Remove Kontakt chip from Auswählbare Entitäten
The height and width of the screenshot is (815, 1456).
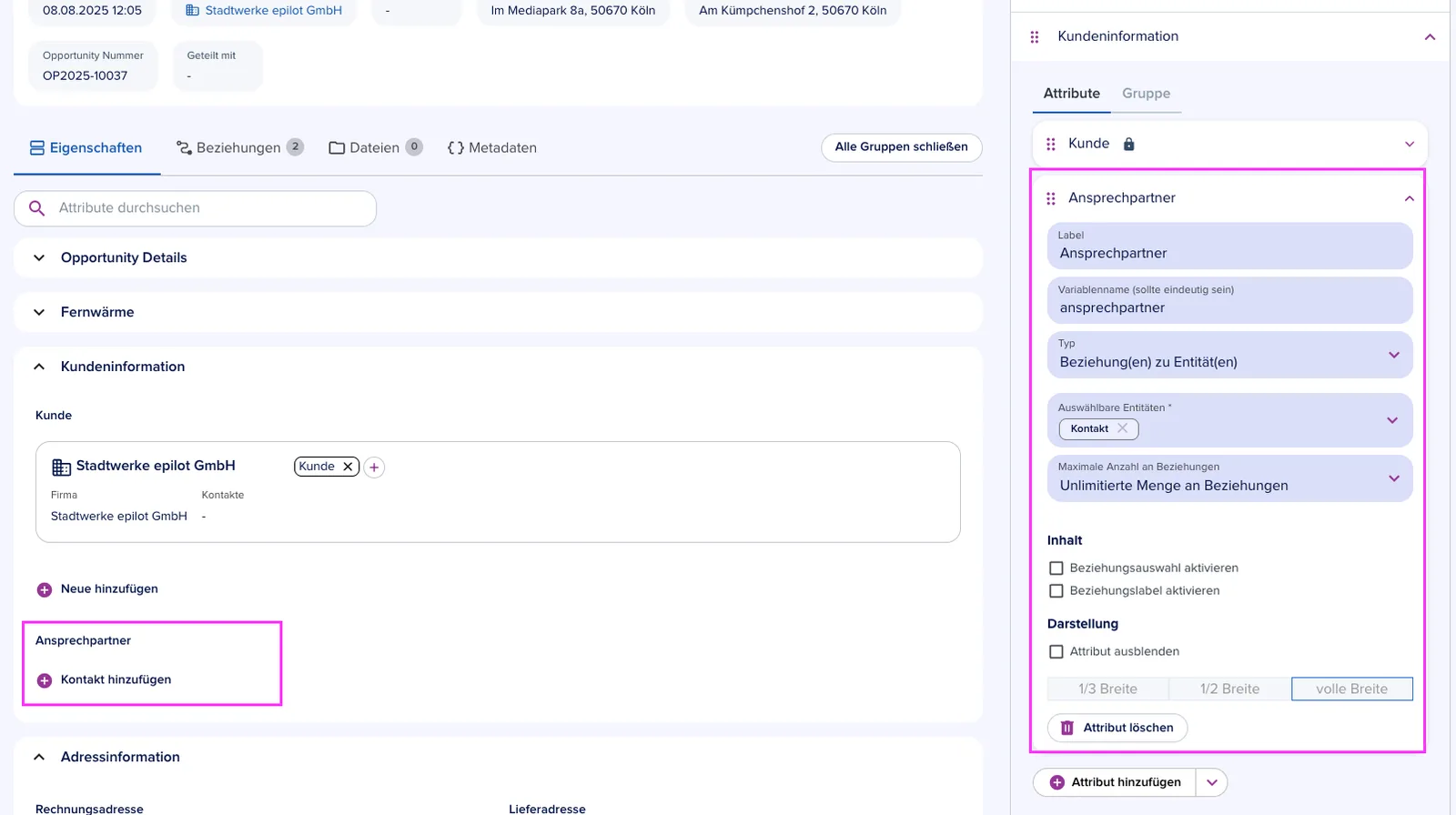[x=1122, y=428]
